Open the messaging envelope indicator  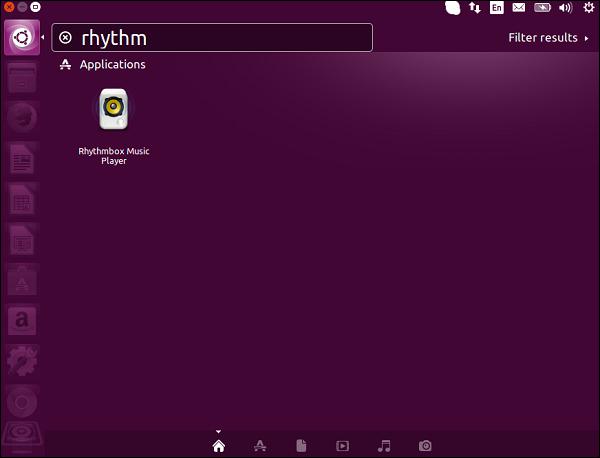[x=520, y=8]
